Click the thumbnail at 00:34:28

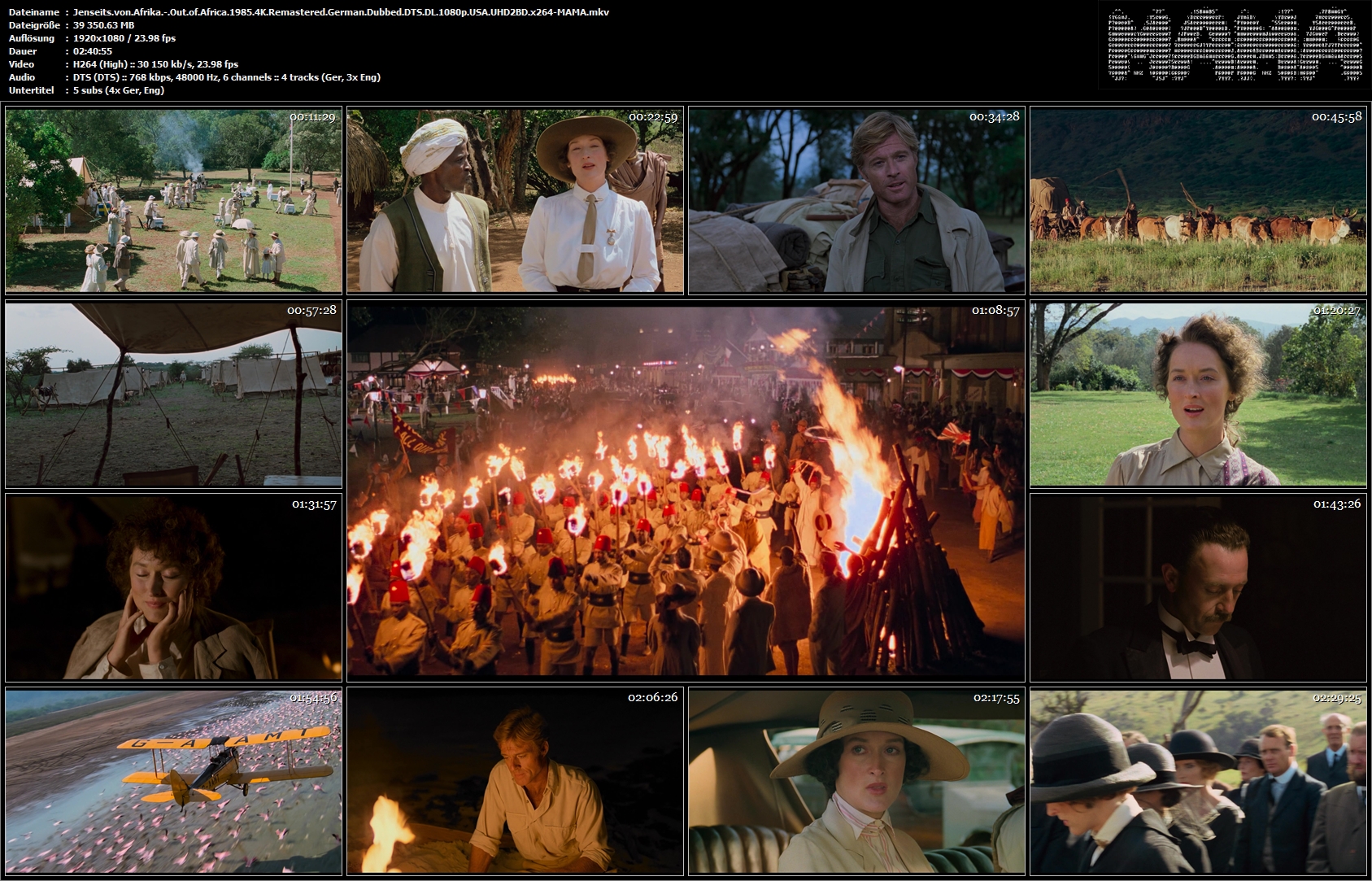[856, 200]
